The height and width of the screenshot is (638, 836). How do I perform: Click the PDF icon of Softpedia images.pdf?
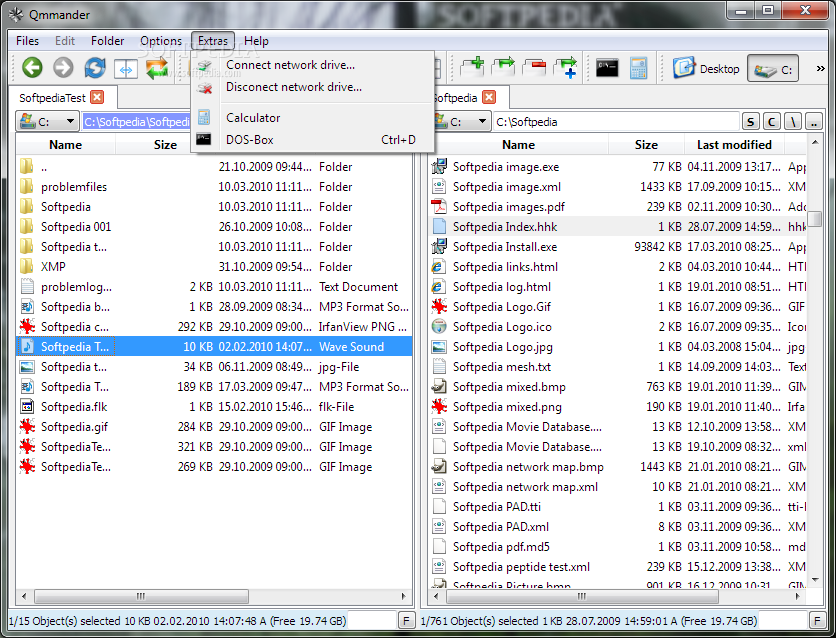tap(439, 207)
